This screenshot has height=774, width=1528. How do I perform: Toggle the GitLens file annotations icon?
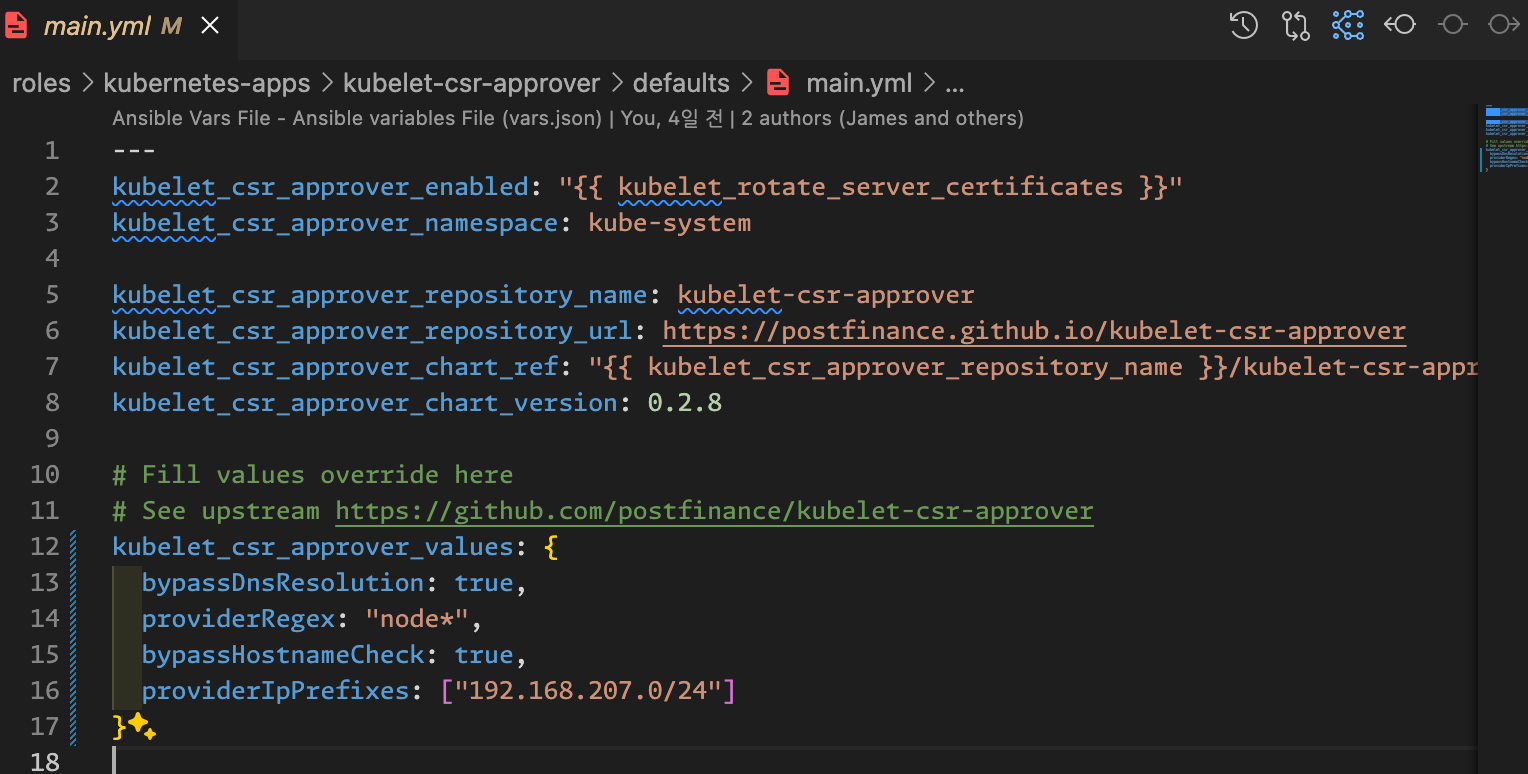[x=1348, y=25]
